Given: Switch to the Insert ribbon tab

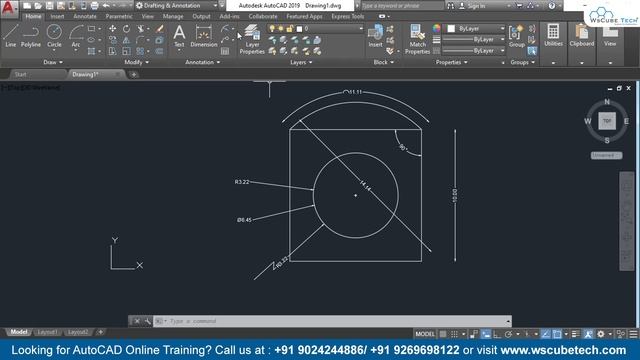Looking at the screenshot, I should click(57, 16).
